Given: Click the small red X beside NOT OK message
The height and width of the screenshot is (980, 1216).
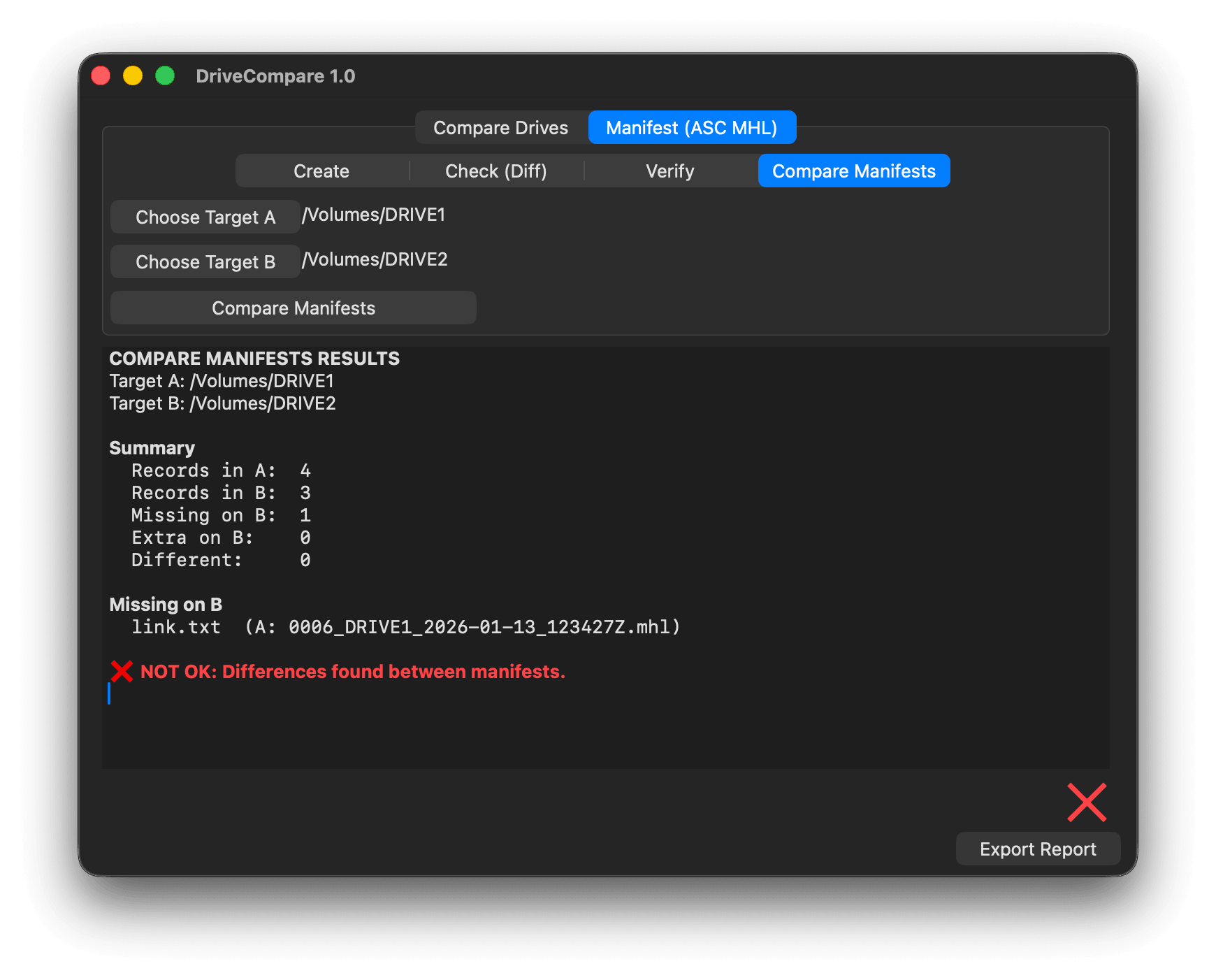Looking at the screenshot, I should [122, 672].
